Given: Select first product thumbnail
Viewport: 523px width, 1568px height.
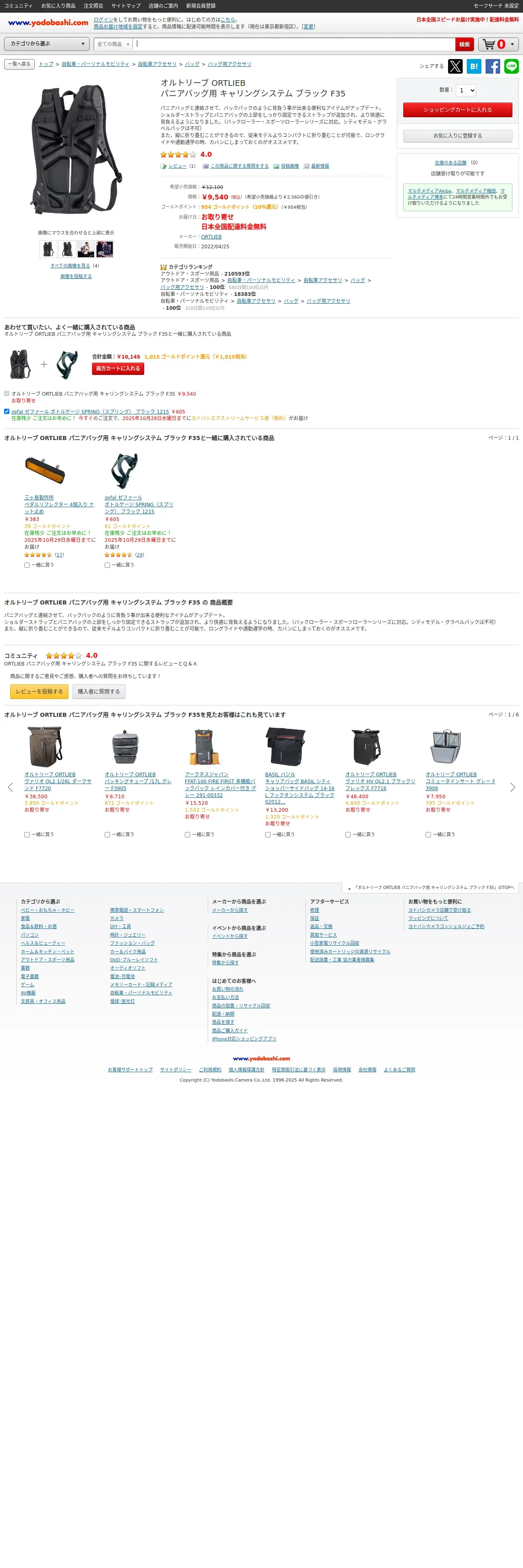Looking at the screenshot, I should point(48,248).
